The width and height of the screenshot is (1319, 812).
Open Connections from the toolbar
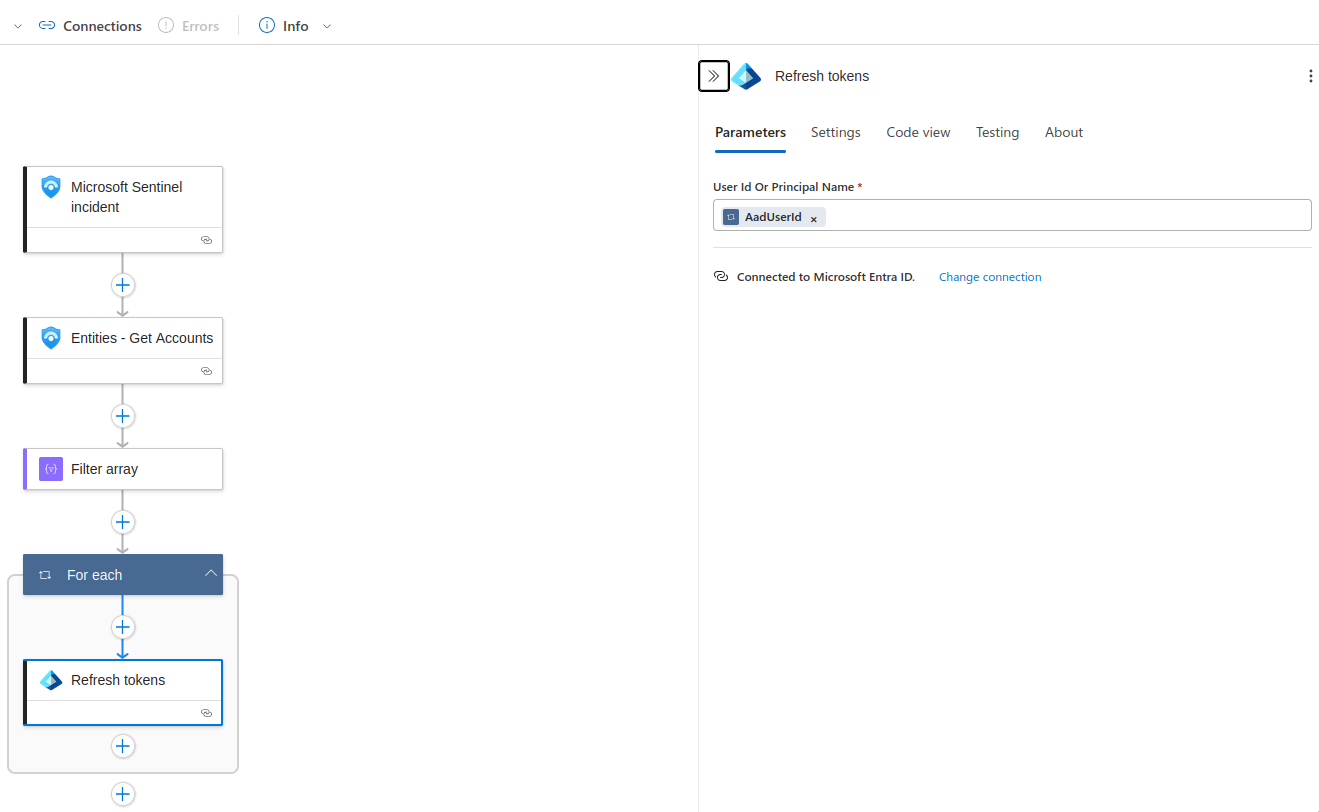point(90,26)
